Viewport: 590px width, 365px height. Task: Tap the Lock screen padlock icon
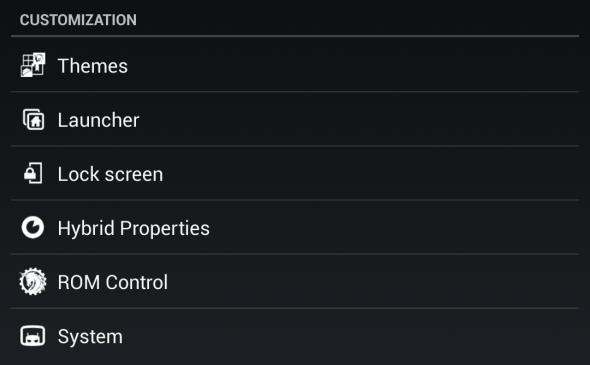[33, 173]
